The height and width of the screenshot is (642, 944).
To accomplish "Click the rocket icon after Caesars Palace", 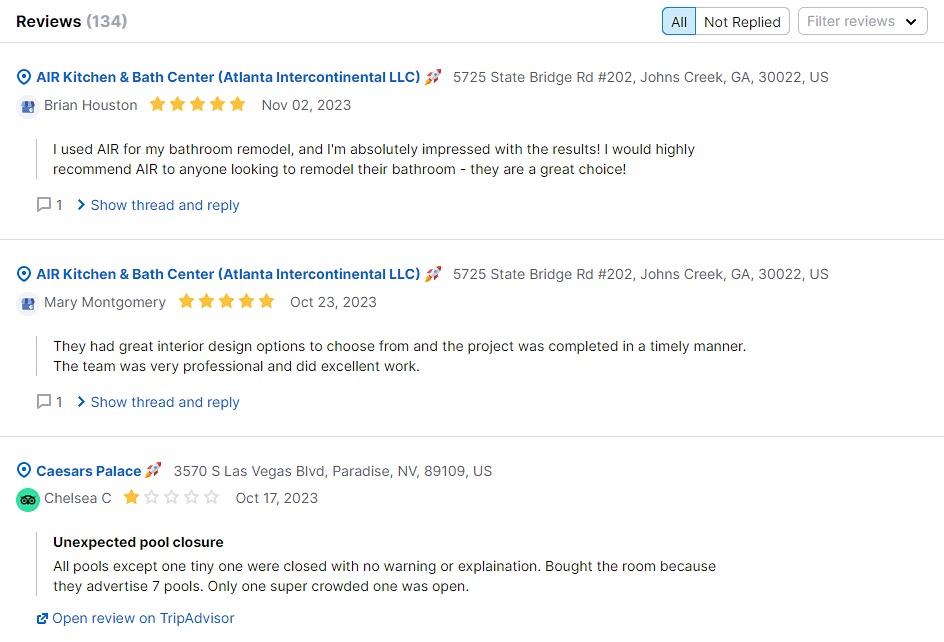I will [154, 470].
